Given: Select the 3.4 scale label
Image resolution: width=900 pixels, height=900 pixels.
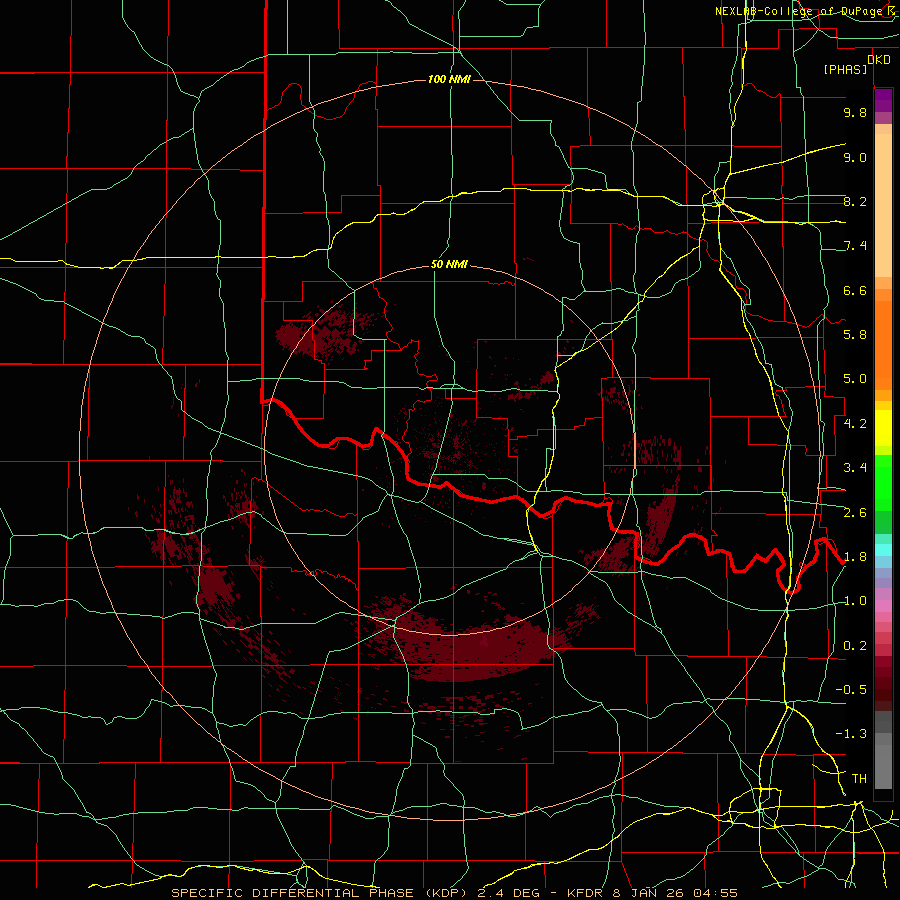Looking at the screenshot, I should [855, 468].
